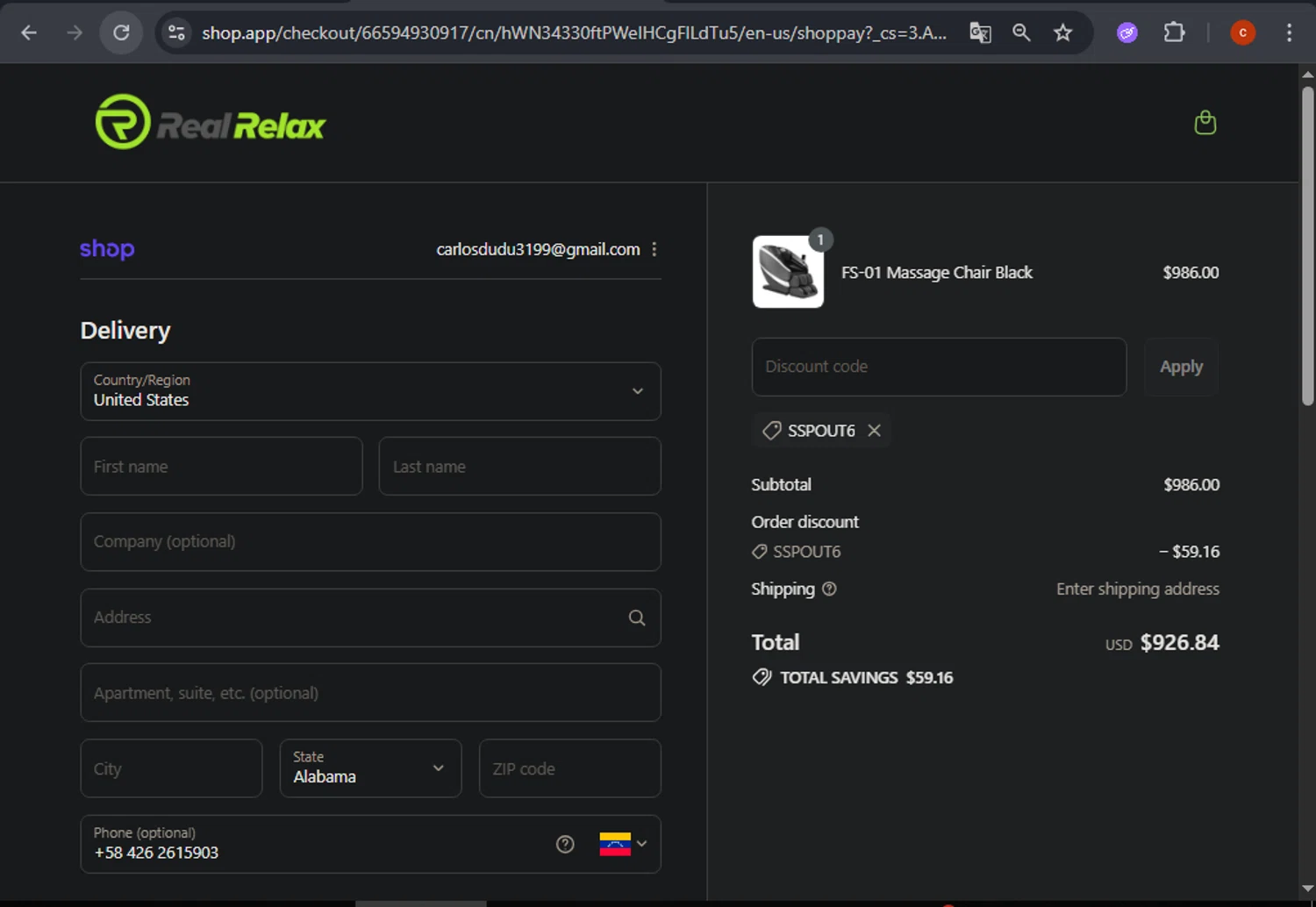This screenshot has width=1316, height=907.
Task: Focus Apartment, suite, etc. field
Action: coord(370,693)
